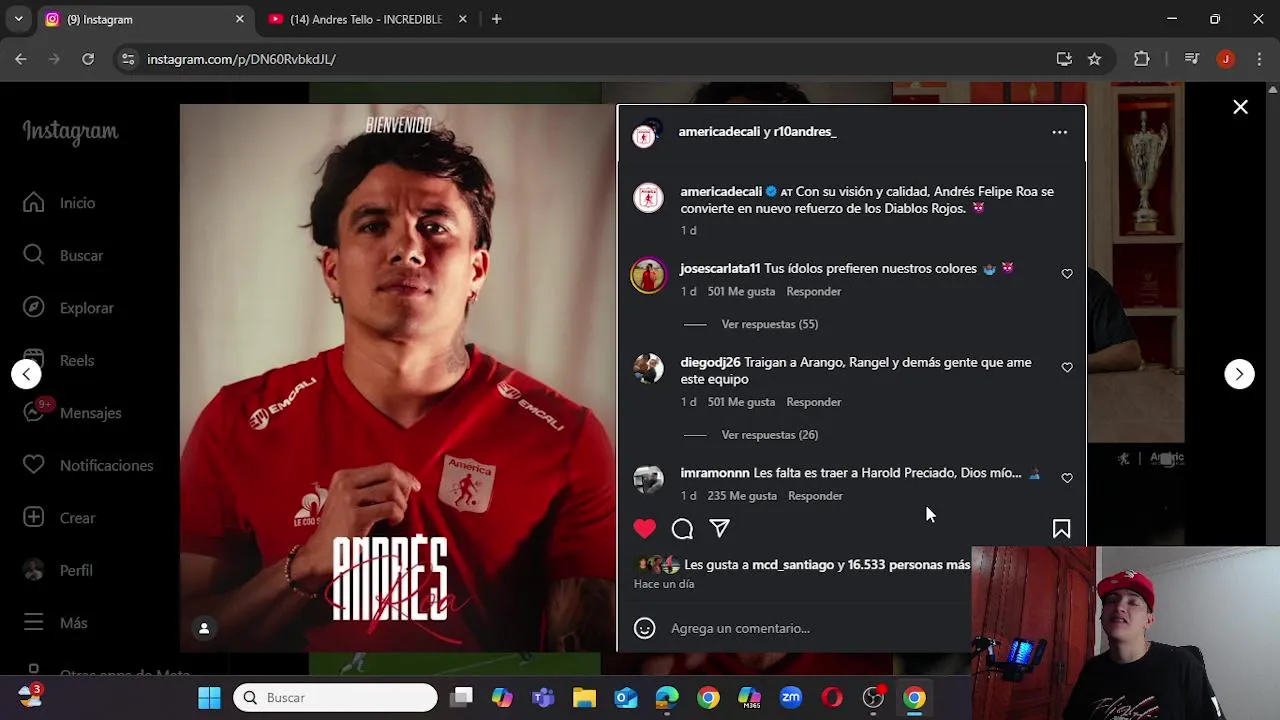Go to the next post arrow
Viewport: 1280px width, 720px height.
[x=1239, y=374]
